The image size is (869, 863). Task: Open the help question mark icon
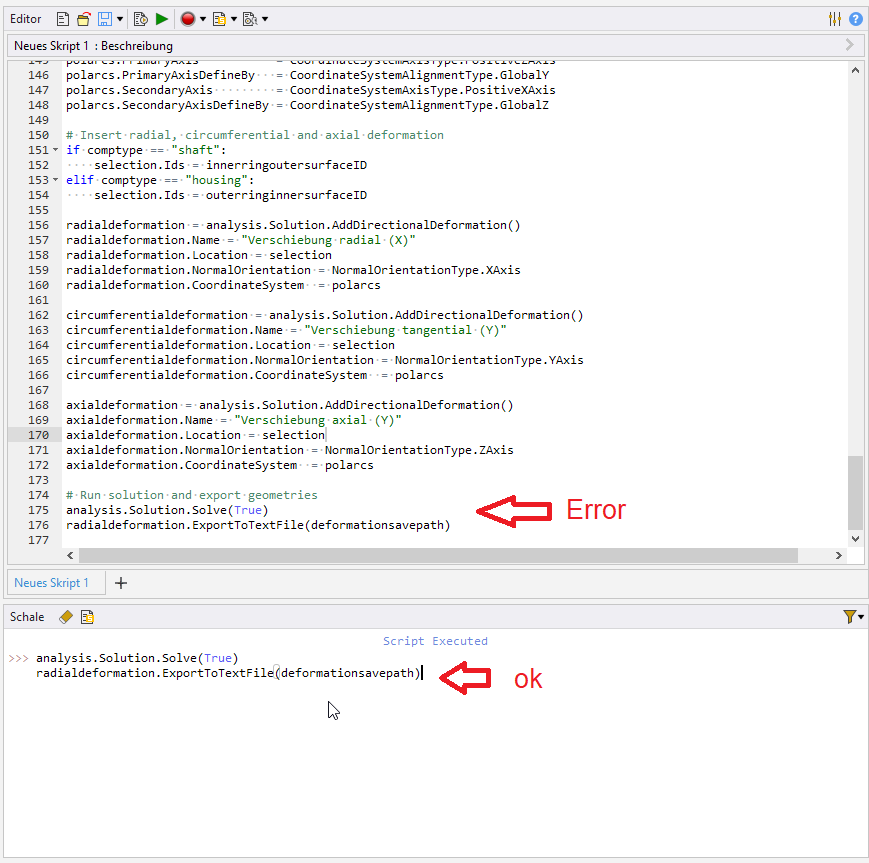coord(856,19)
